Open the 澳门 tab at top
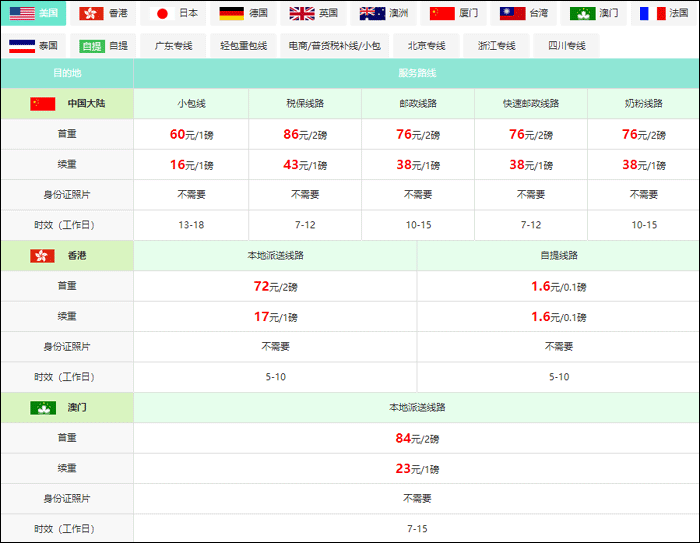The height and width of the screenshot is (543, 700). point(594,13)
